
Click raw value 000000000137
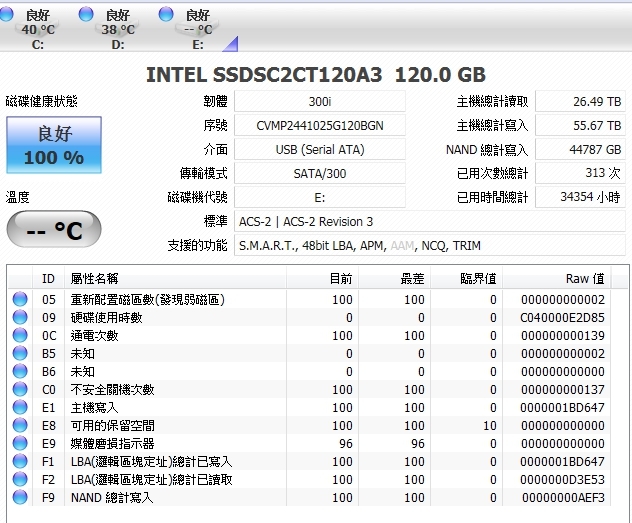tap(563, 389)
